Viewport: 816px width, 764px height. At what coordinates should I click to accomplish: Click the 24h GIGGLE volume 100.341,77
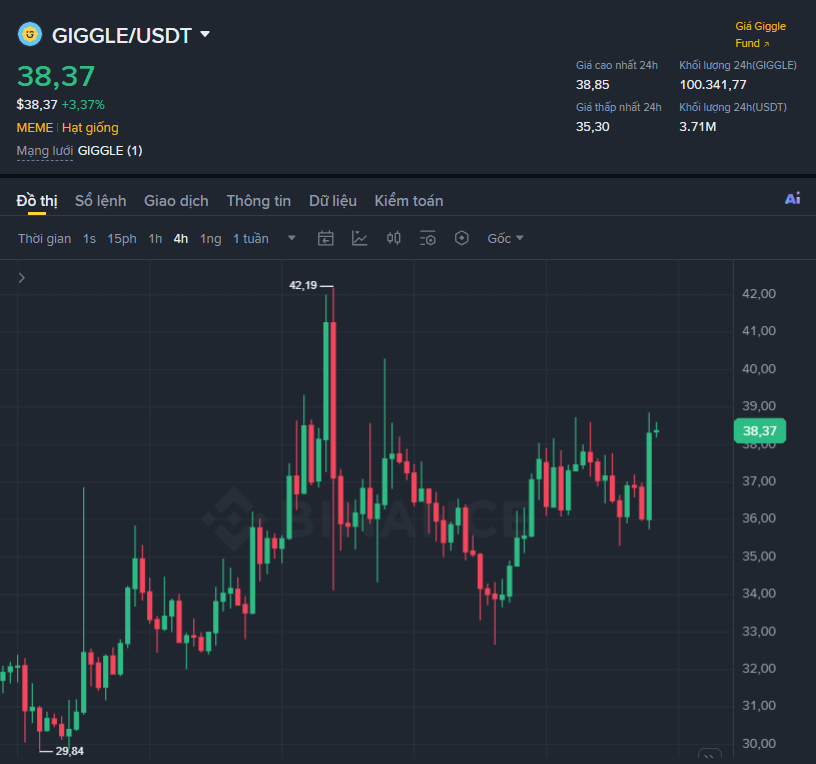[712, 85]
